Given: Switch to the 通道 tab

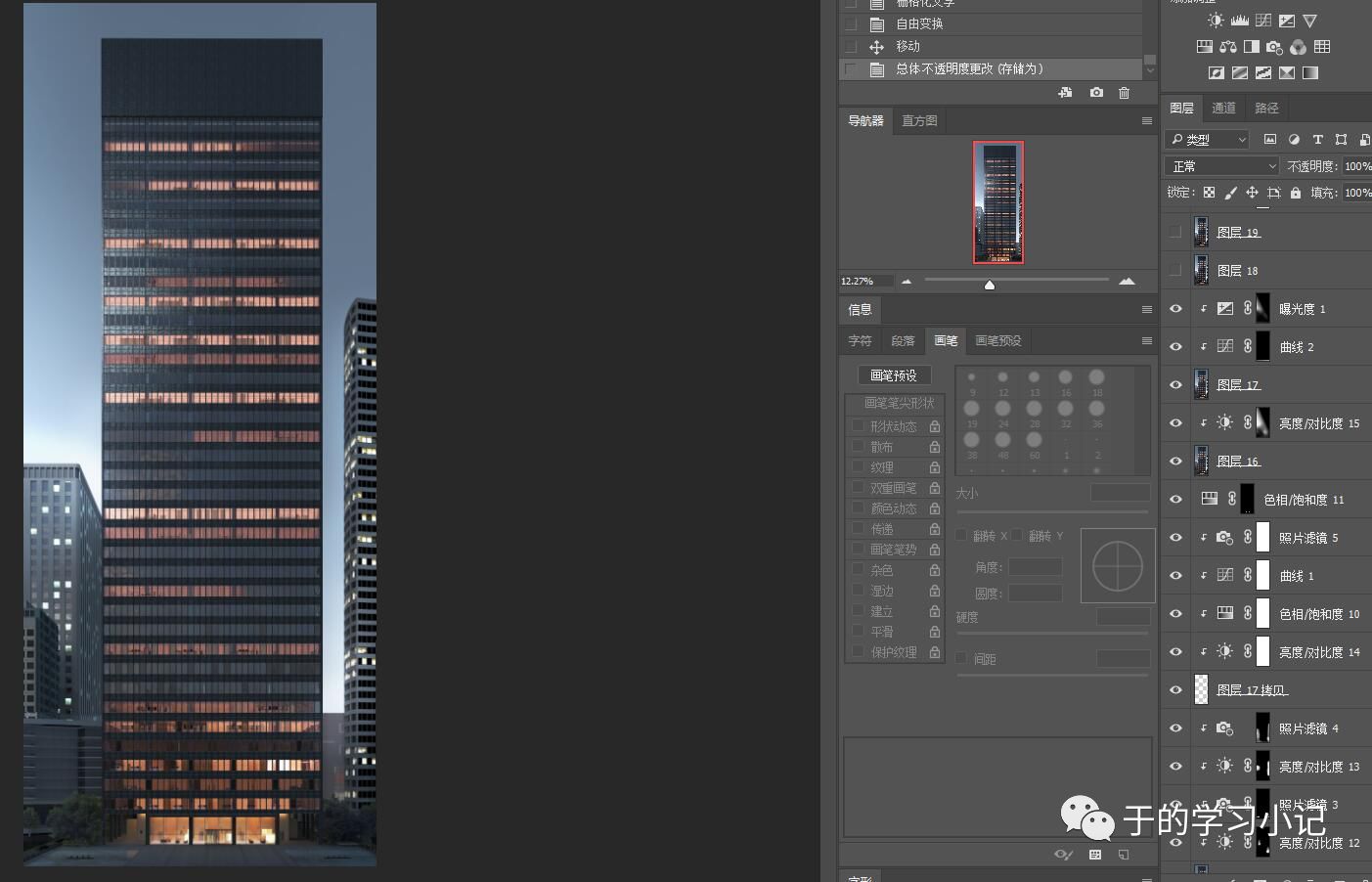Looking at the screenshot, I should click(1223, 108).
